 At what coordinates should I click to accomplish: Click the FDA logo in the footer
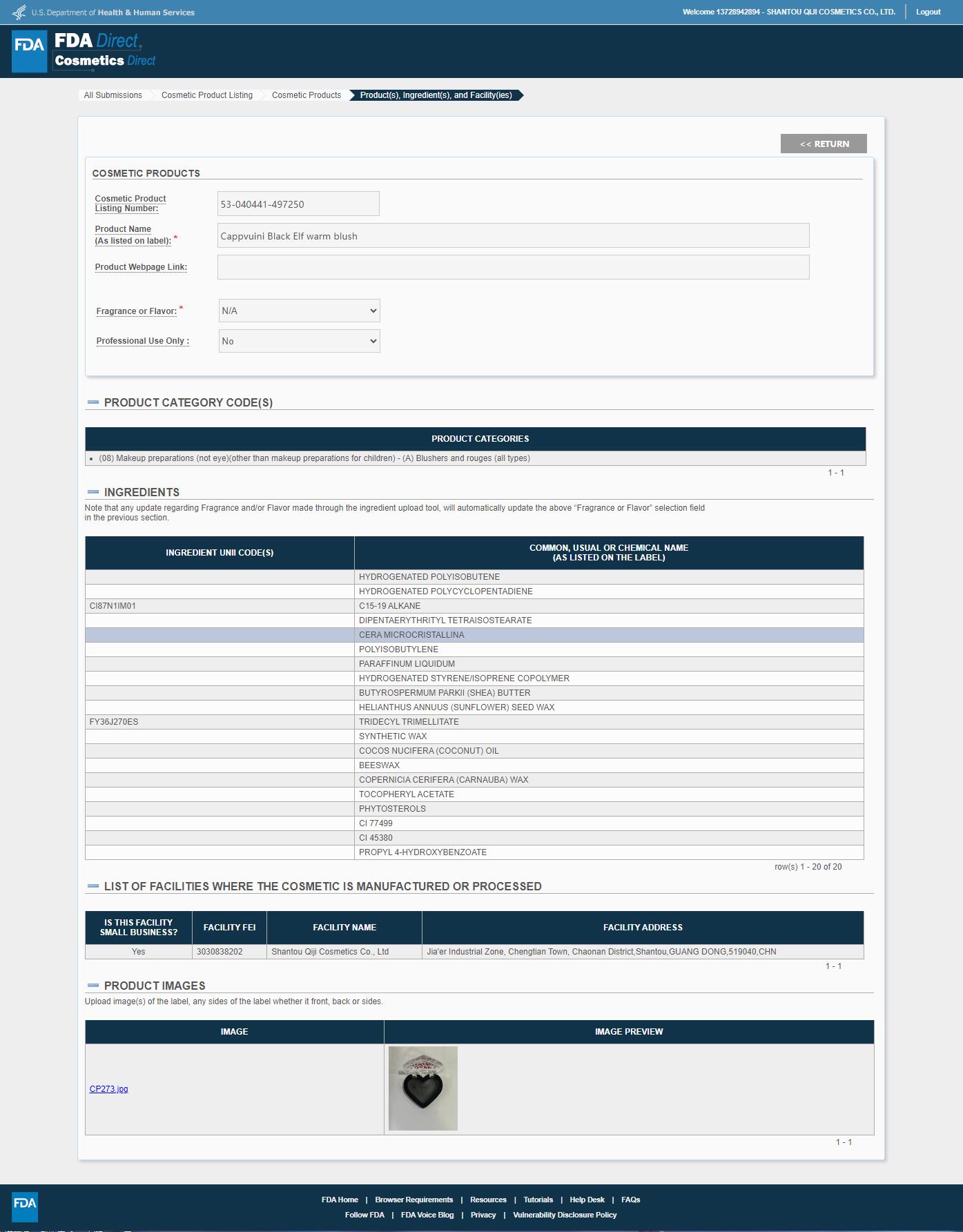click(x=25, y=1206)
